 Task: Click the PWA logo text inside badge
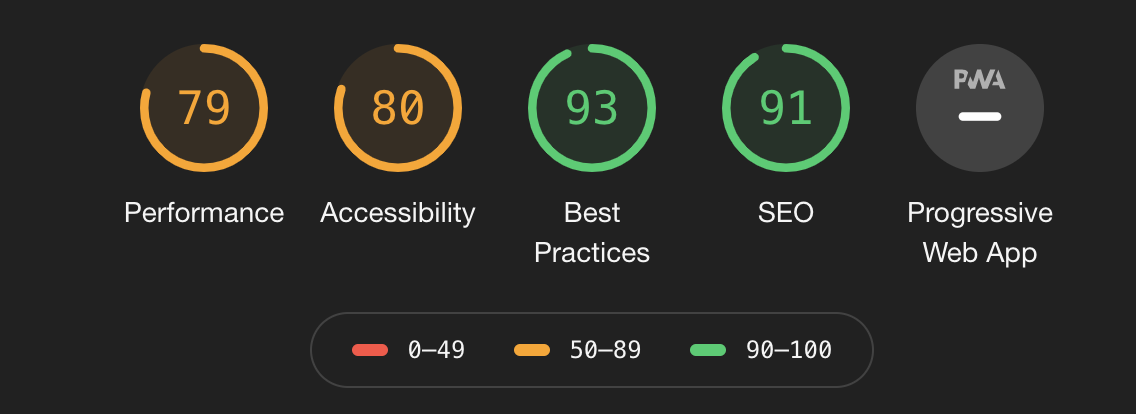980,80
